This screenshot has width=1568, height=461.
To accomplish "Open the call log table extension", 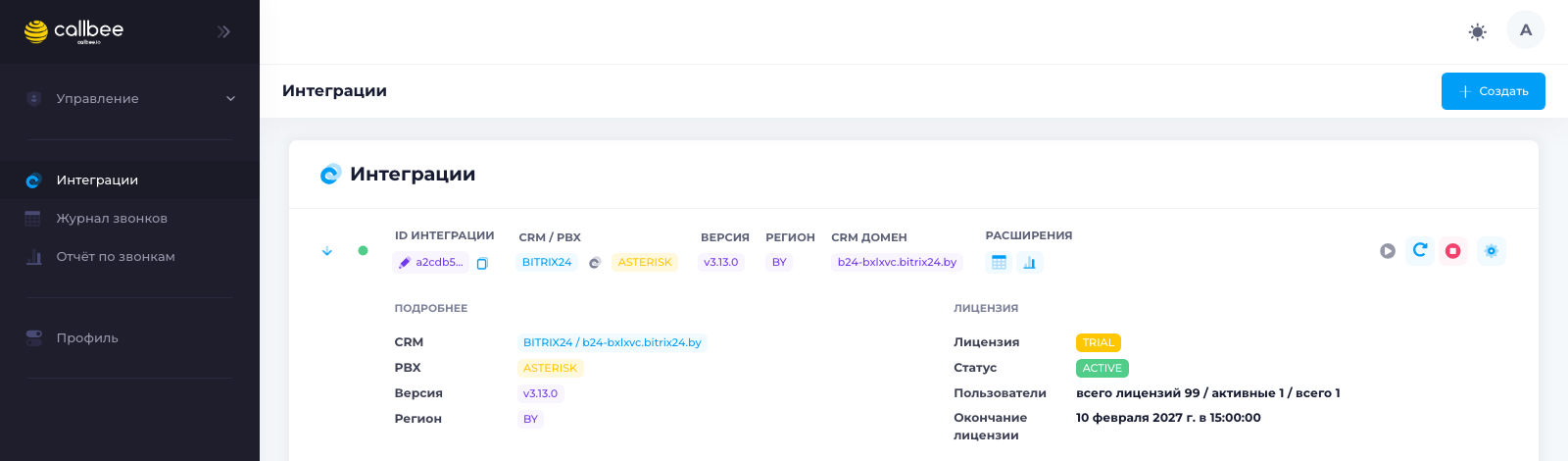I will click(999, 262).
